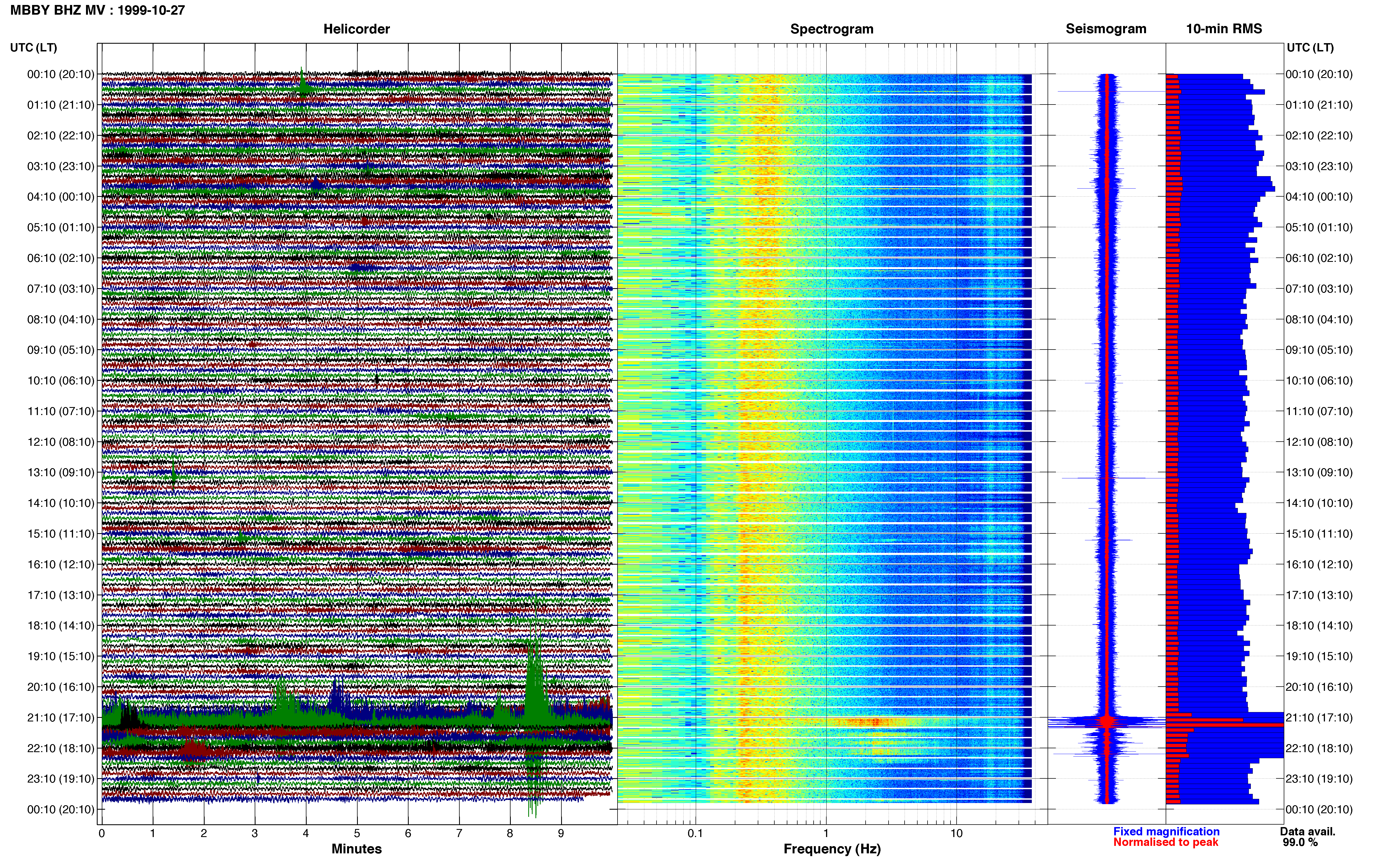Click frequency tick label '1' under the spectrogram
The image size is (1388, 868).
826,833
